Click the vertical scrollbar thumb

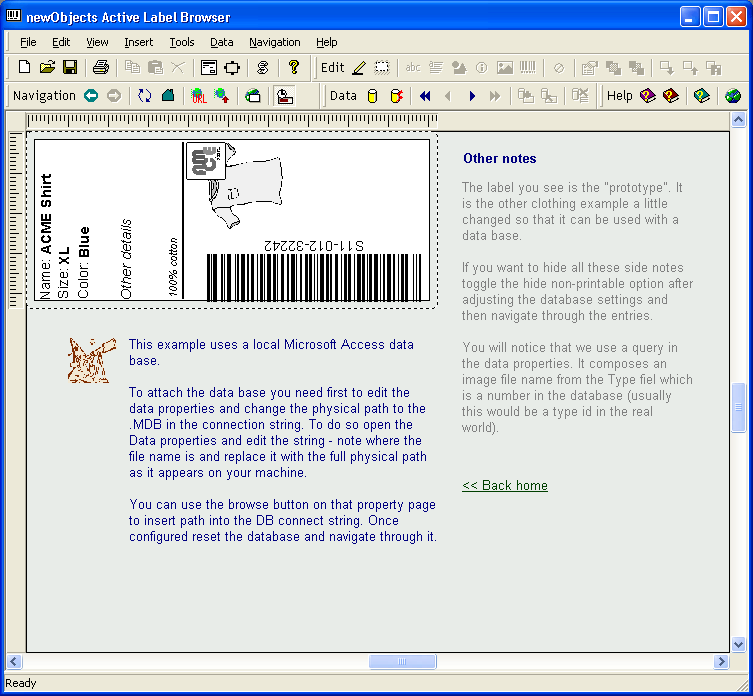tap(738, 408)
